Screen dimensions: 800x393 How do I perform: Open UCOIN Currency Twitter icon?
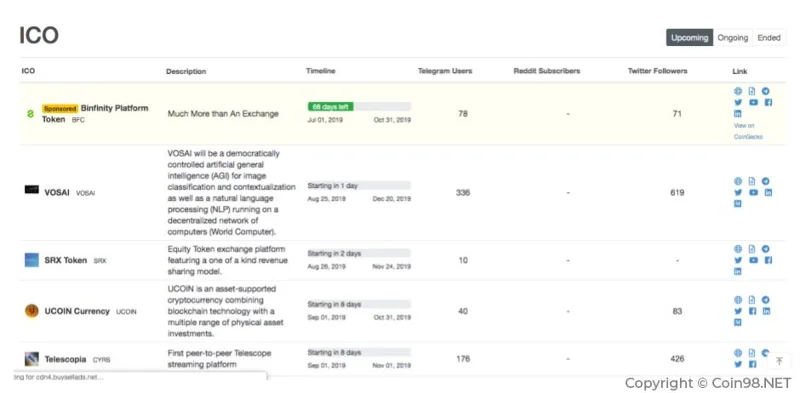[x=738, y=311]
